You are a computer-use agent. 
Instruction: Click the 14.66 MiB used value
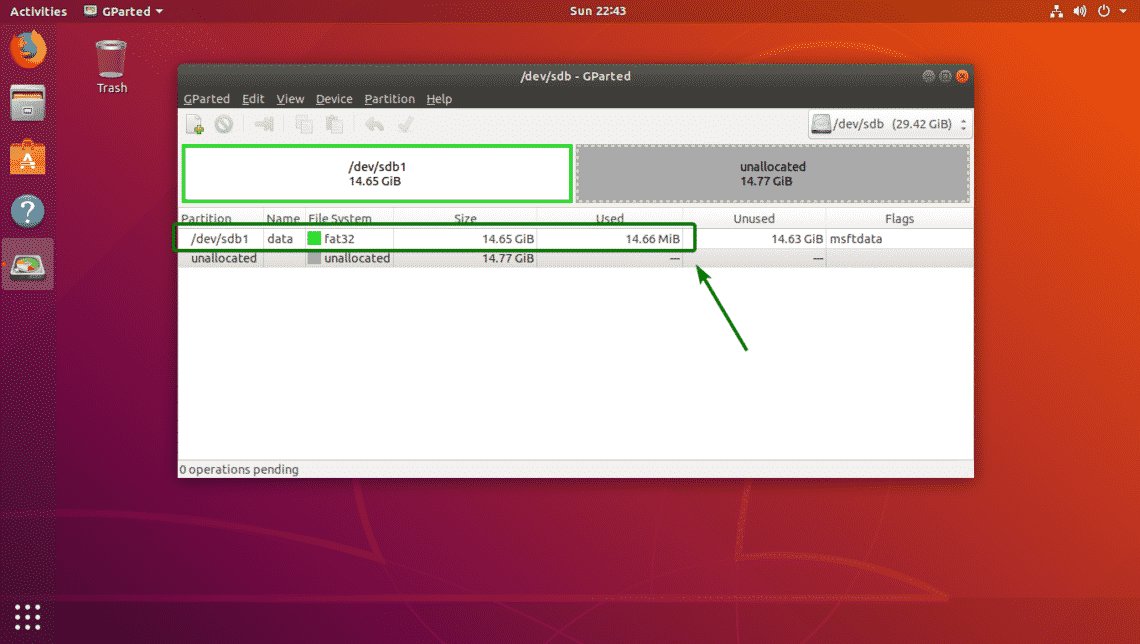[x=652, y=238]
